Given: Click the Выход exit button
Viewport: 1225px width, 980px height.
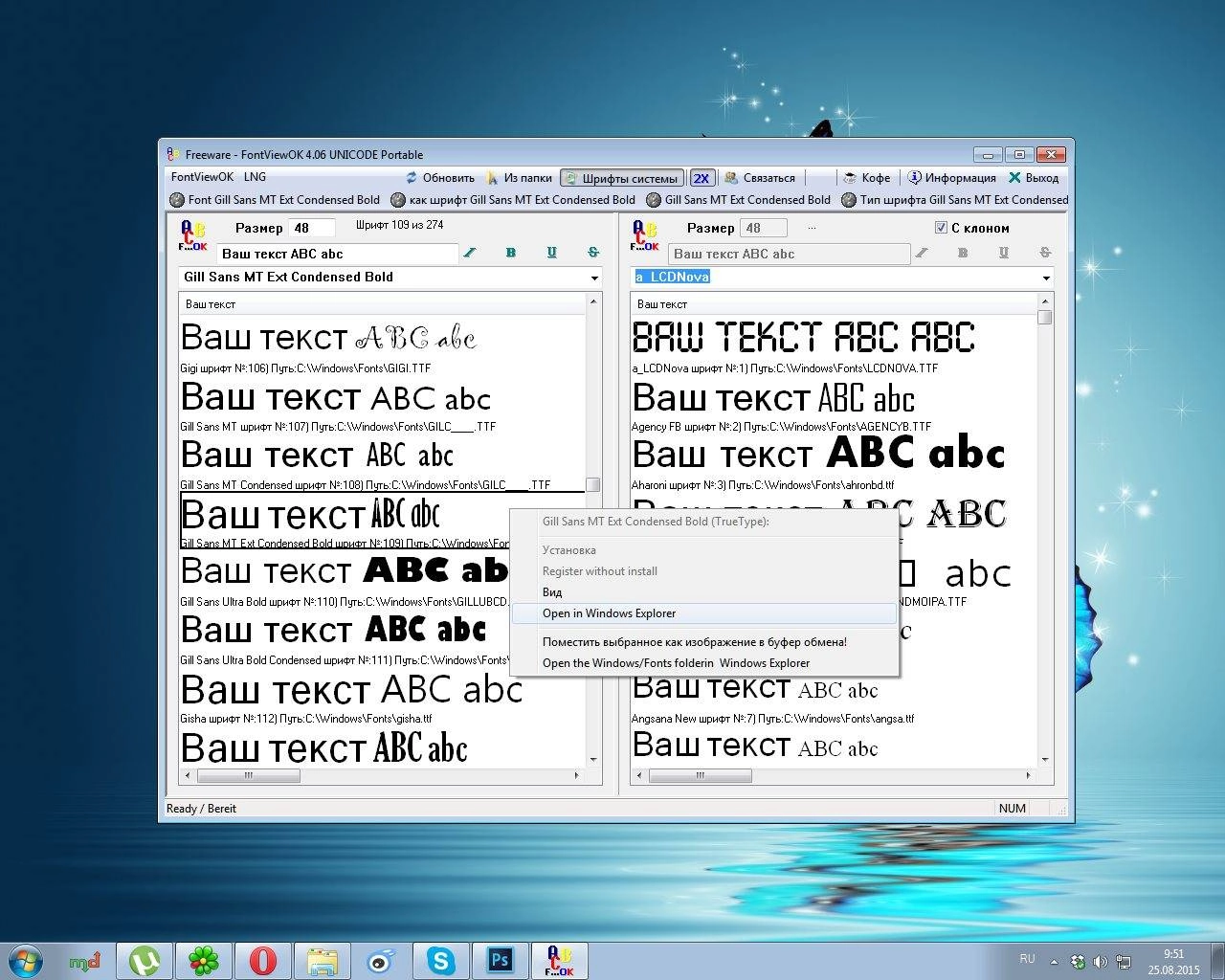Looking at the screenshot, I should 1034,178.
